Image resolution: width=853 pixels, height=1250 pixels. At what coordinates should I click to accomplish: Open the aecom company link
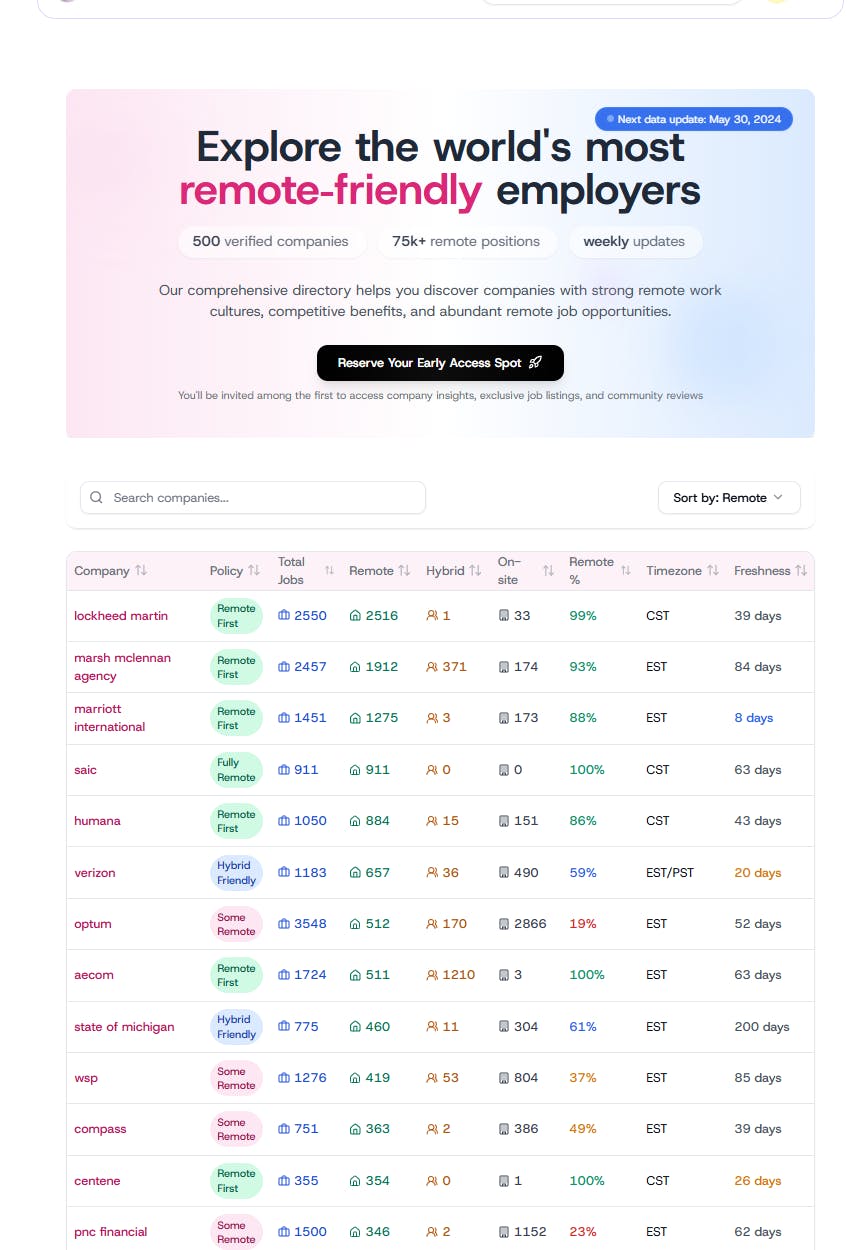(x=94, y=975)
